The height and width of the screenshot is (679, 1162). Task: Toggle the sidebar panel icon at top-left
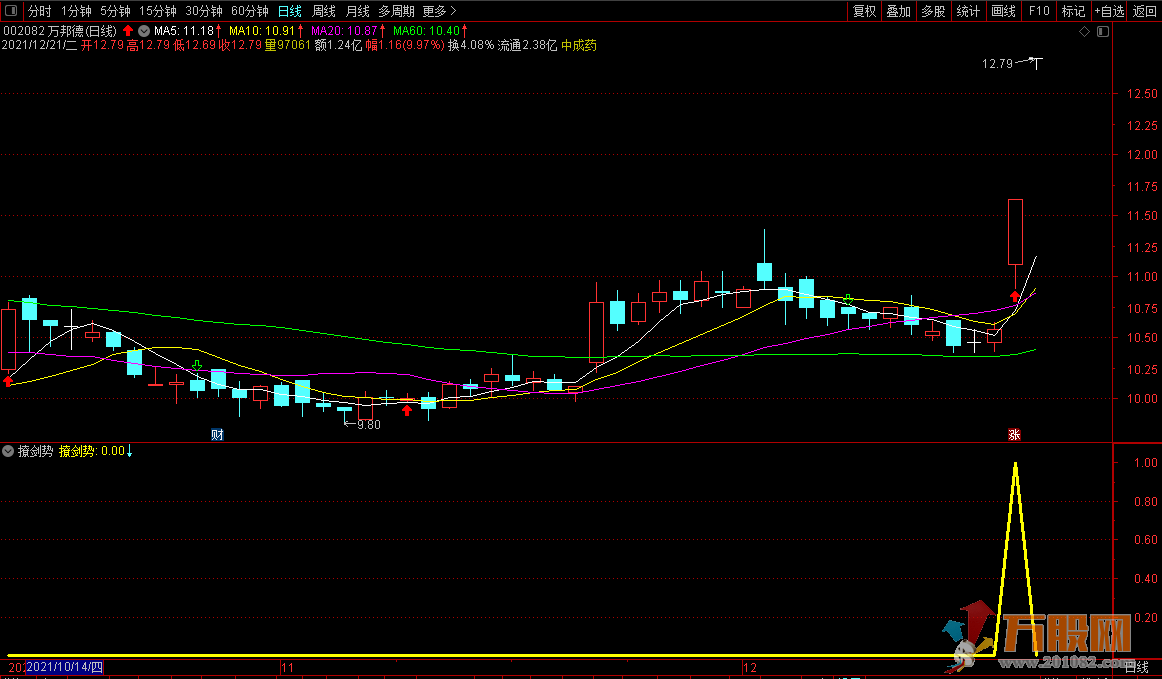[11, 11]
